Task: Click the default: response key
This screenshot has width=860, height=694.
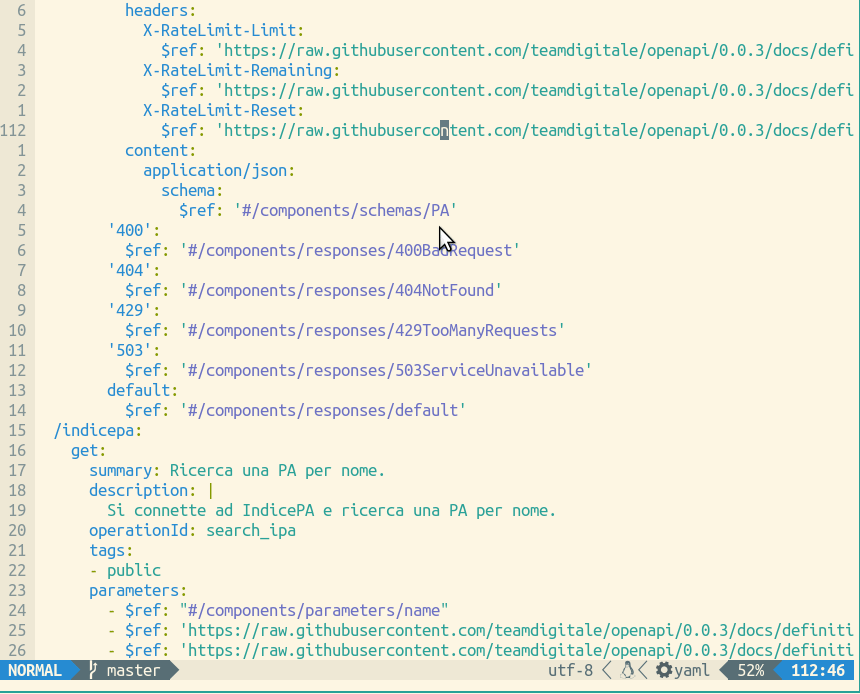Action: click(142, 391)
